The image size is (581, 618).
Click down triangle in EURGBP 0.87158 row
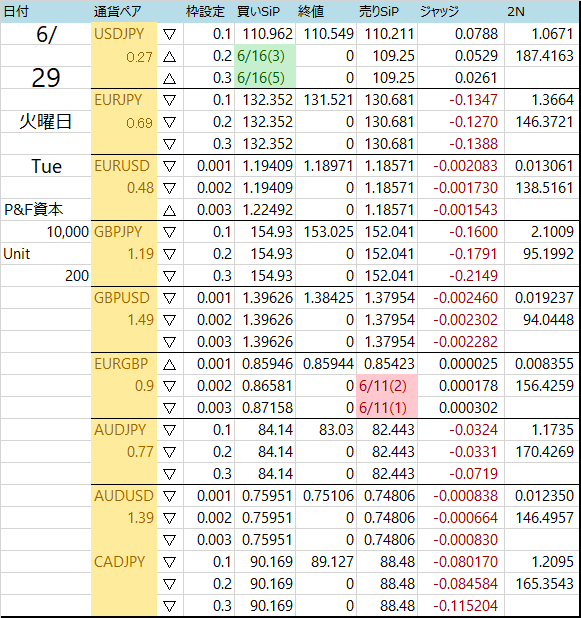[169, 409]
